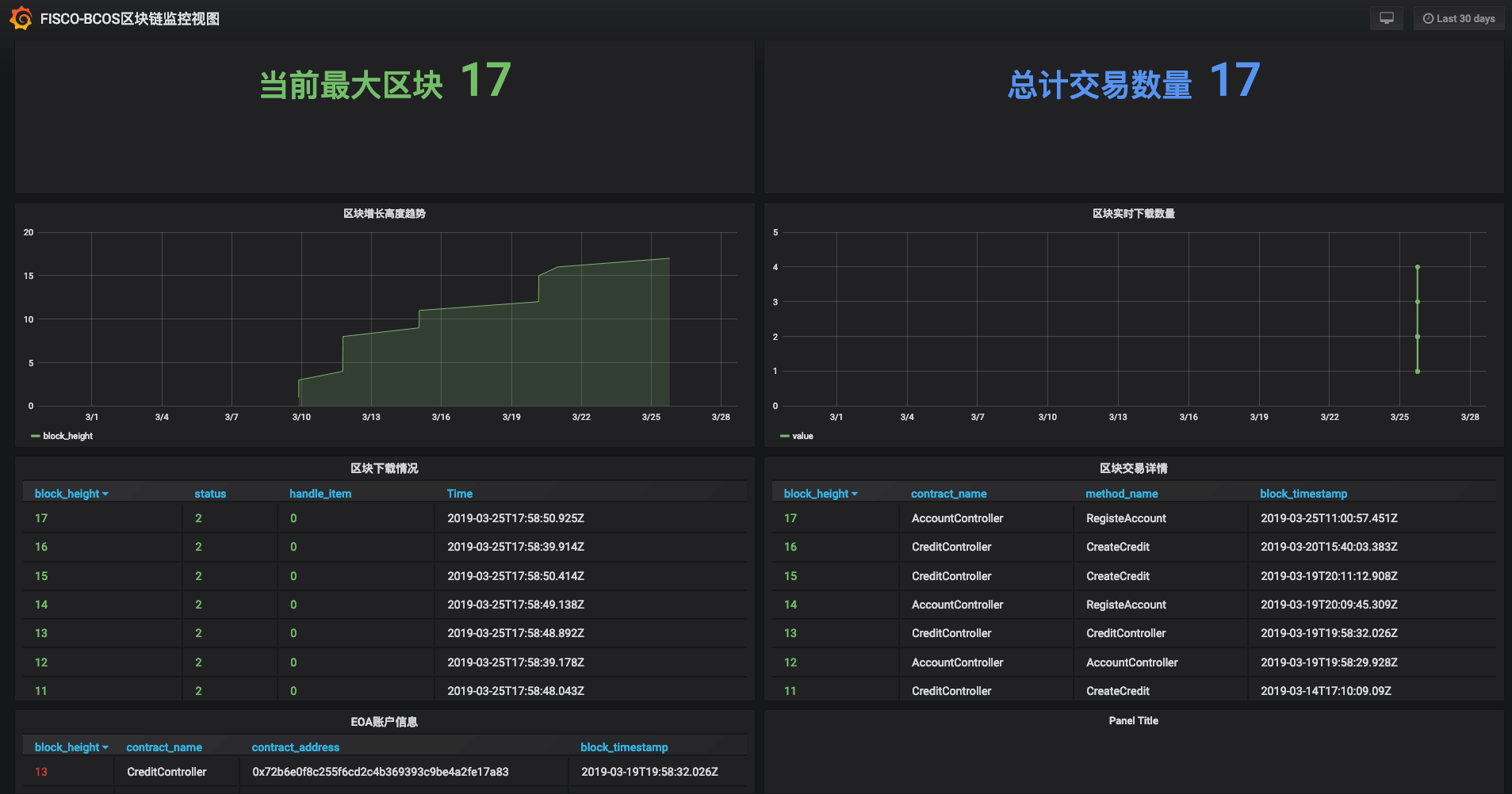Open the Last 30 days time picker
1512x794 pixels.
click(x=1459, y=18)
